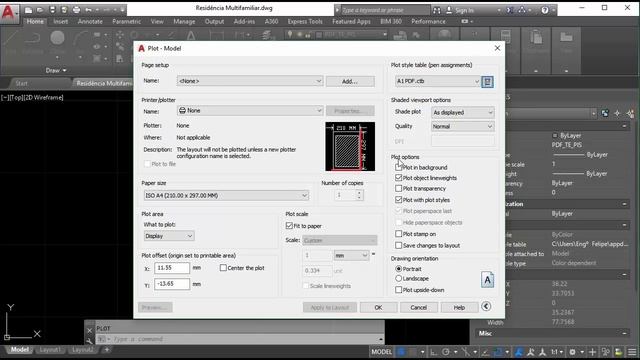Switch to the Insert ribbon tab
This screenshot has width=640, height=360.
(61, 21)
